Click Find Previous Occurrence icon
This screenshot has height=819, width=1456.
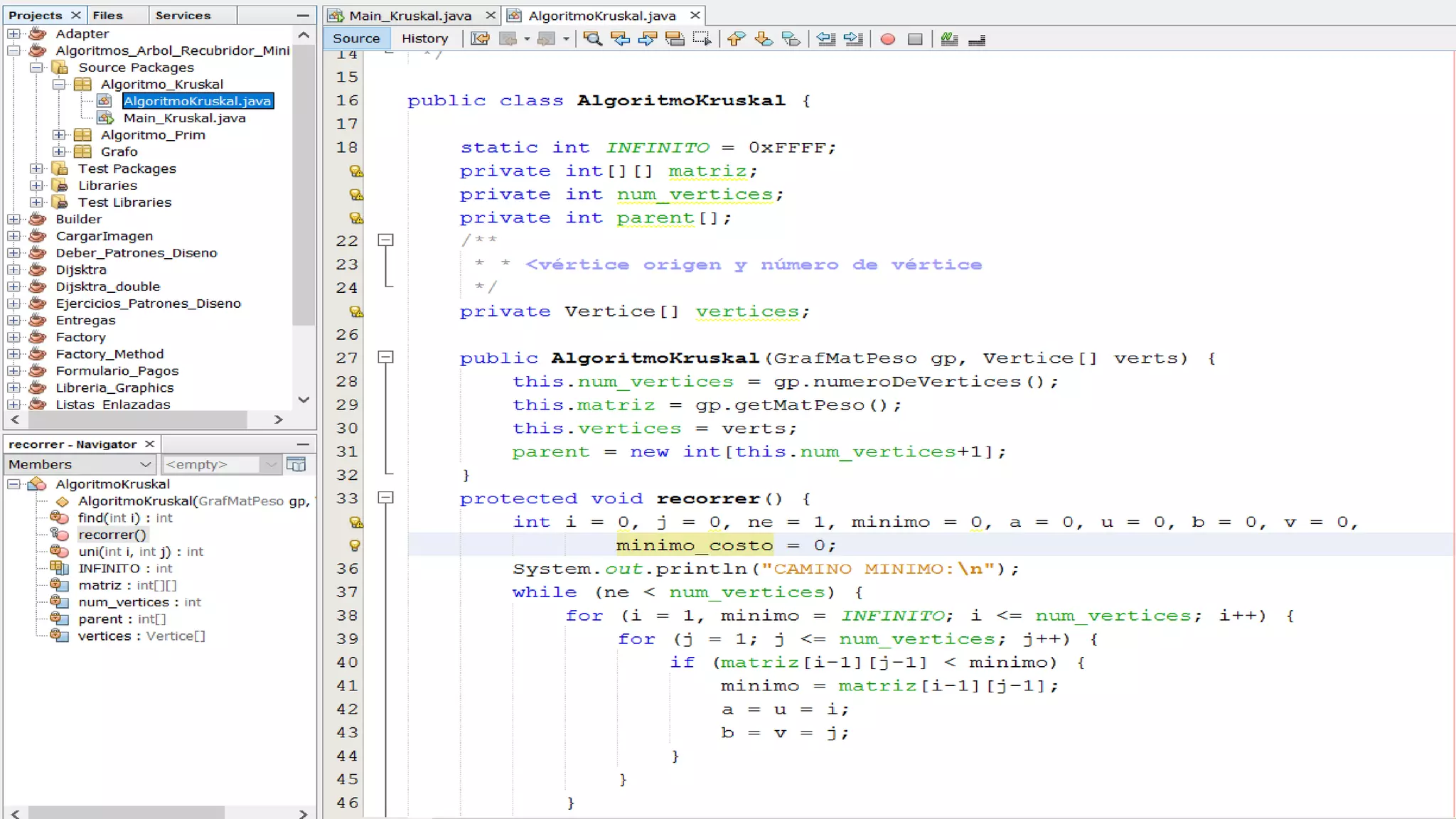[x=620, y=39]
